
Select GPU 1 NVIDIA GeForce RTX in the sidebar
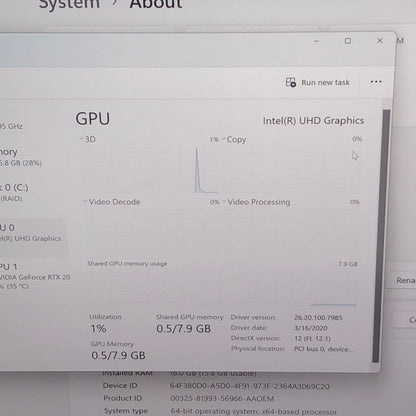click(33, 276)
